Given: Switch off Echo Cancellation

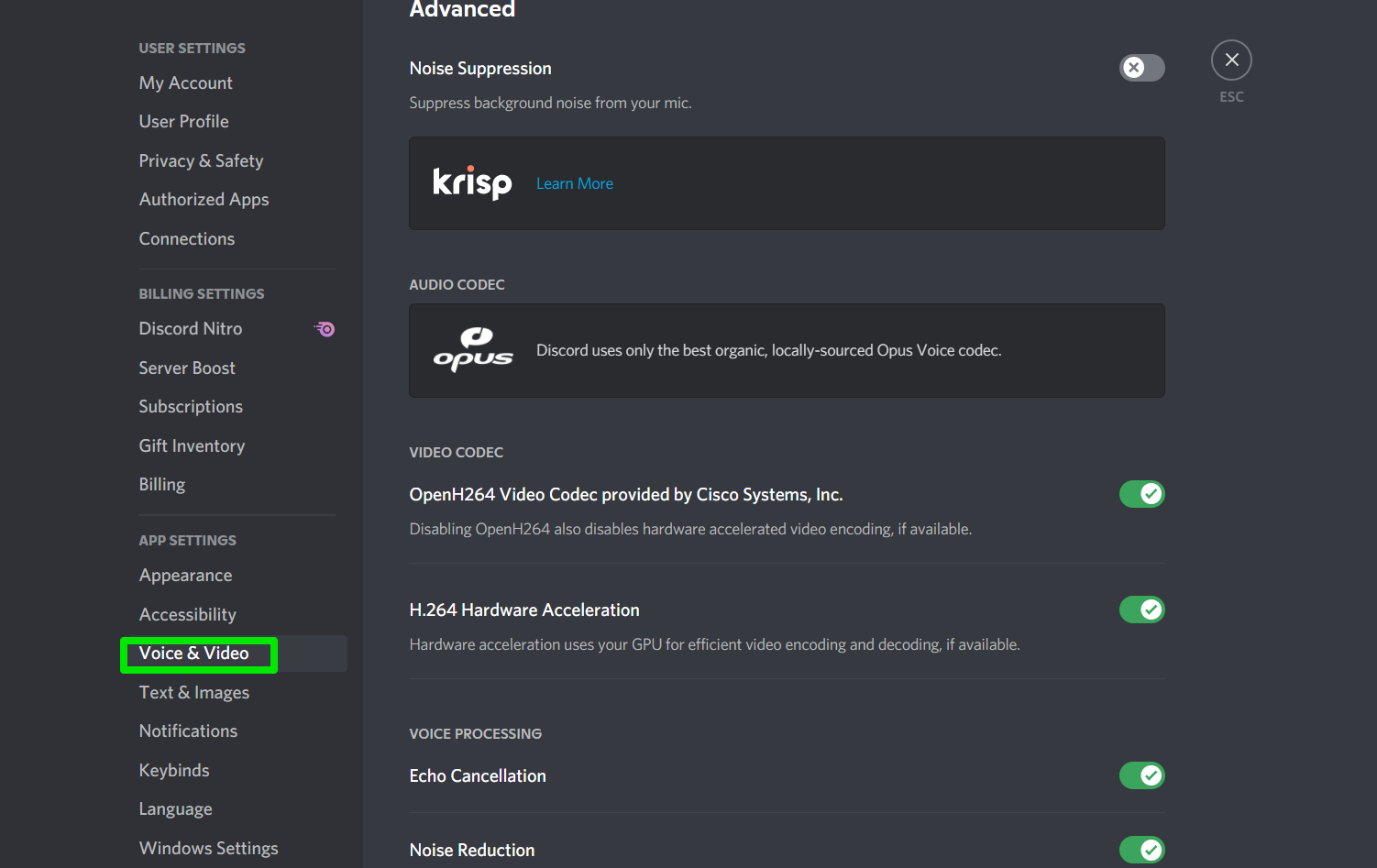Looking at the screenshot, I should tap(1142, 775).
